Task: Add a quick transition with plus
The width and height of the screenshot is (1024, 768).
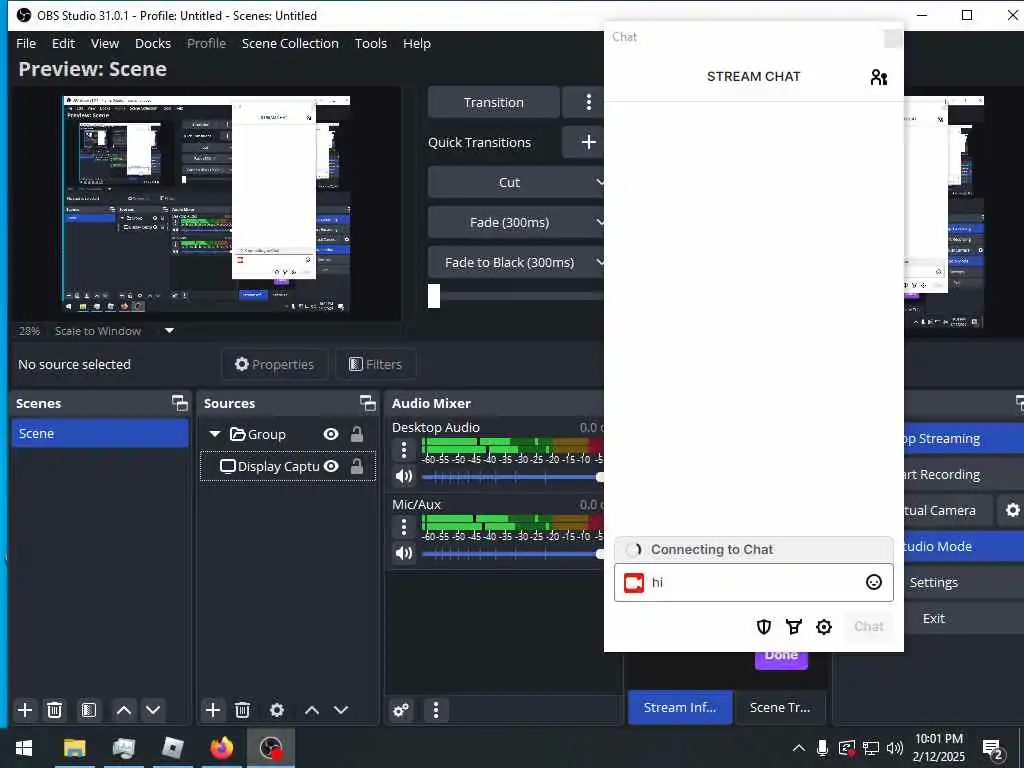Action: click(588, 142)
